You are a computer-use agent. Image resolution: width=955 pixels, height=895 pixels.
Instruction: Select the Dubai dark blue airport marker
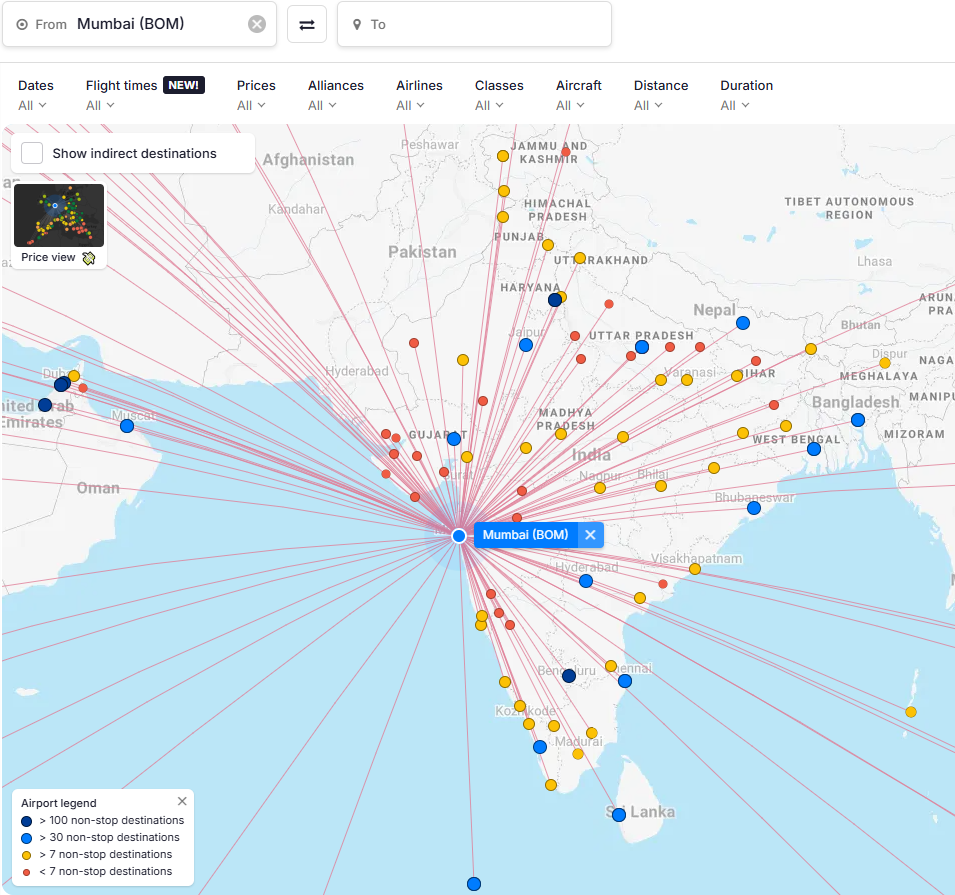(62, 384)
